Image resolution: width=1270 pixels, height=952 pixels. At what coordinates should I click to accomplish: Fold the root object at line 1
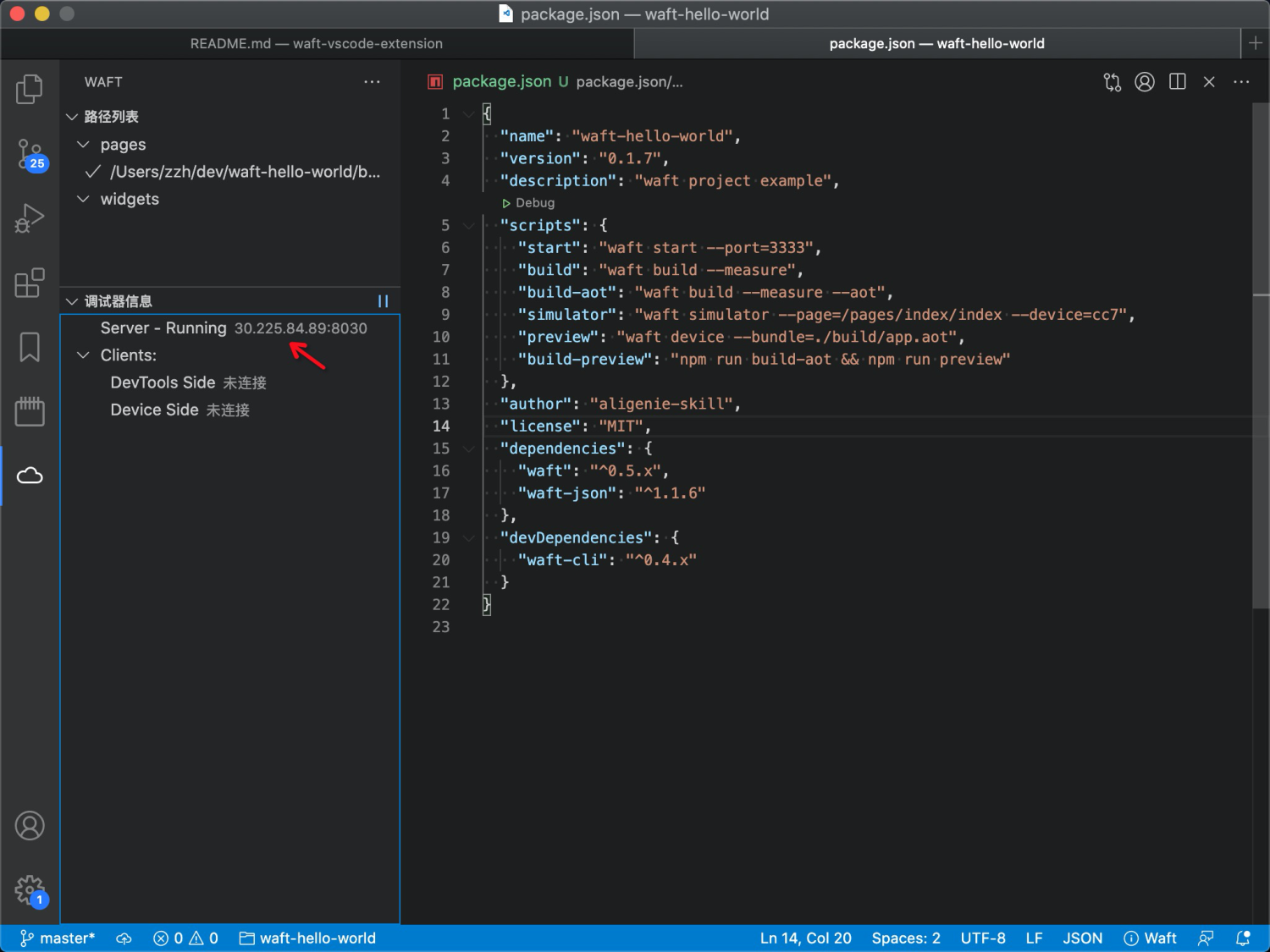pyautogui.click(x=468, y=113)
